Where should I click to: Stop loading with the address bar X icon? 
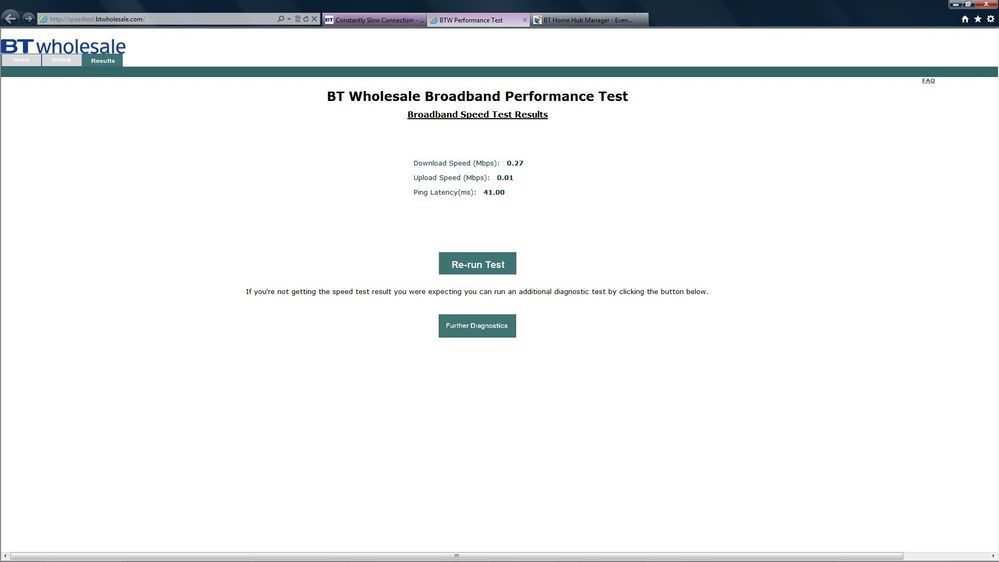pos(314,19)
